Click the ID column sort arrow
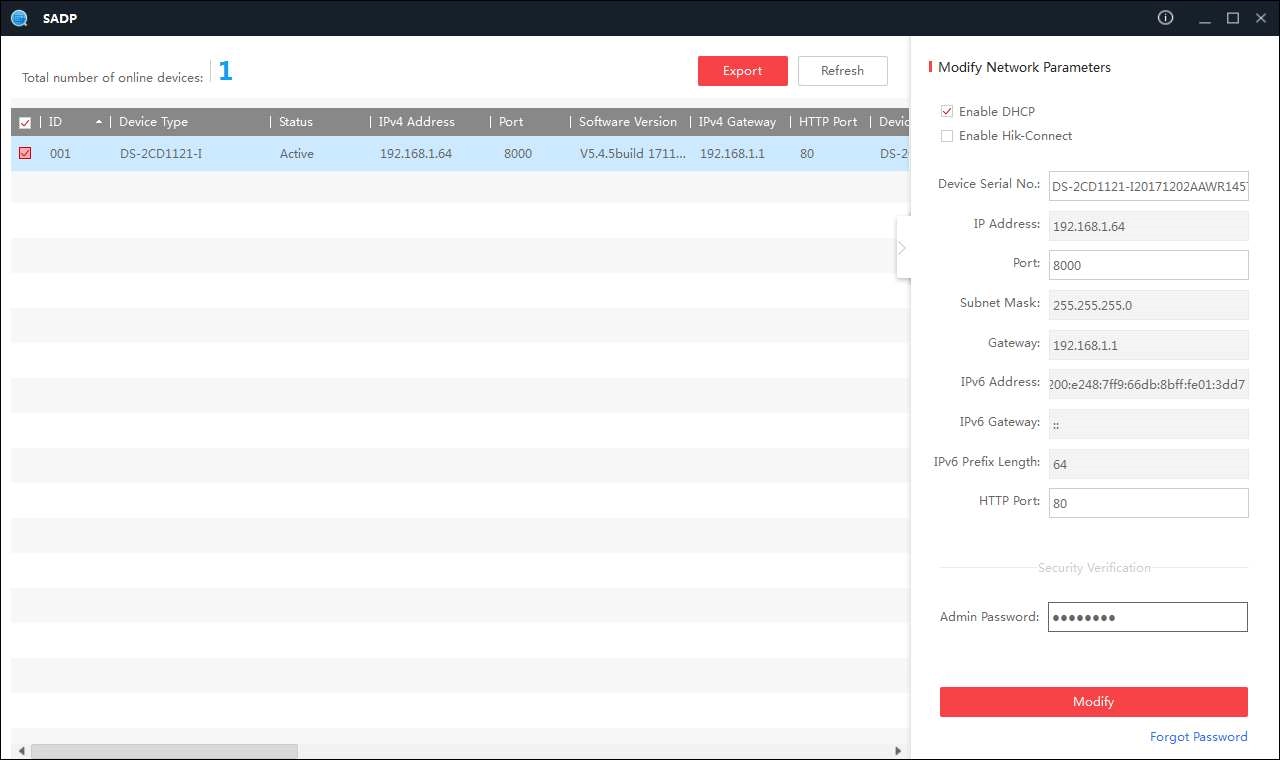The height and width of the screenshot is (760, 1280). pos(98,122)
